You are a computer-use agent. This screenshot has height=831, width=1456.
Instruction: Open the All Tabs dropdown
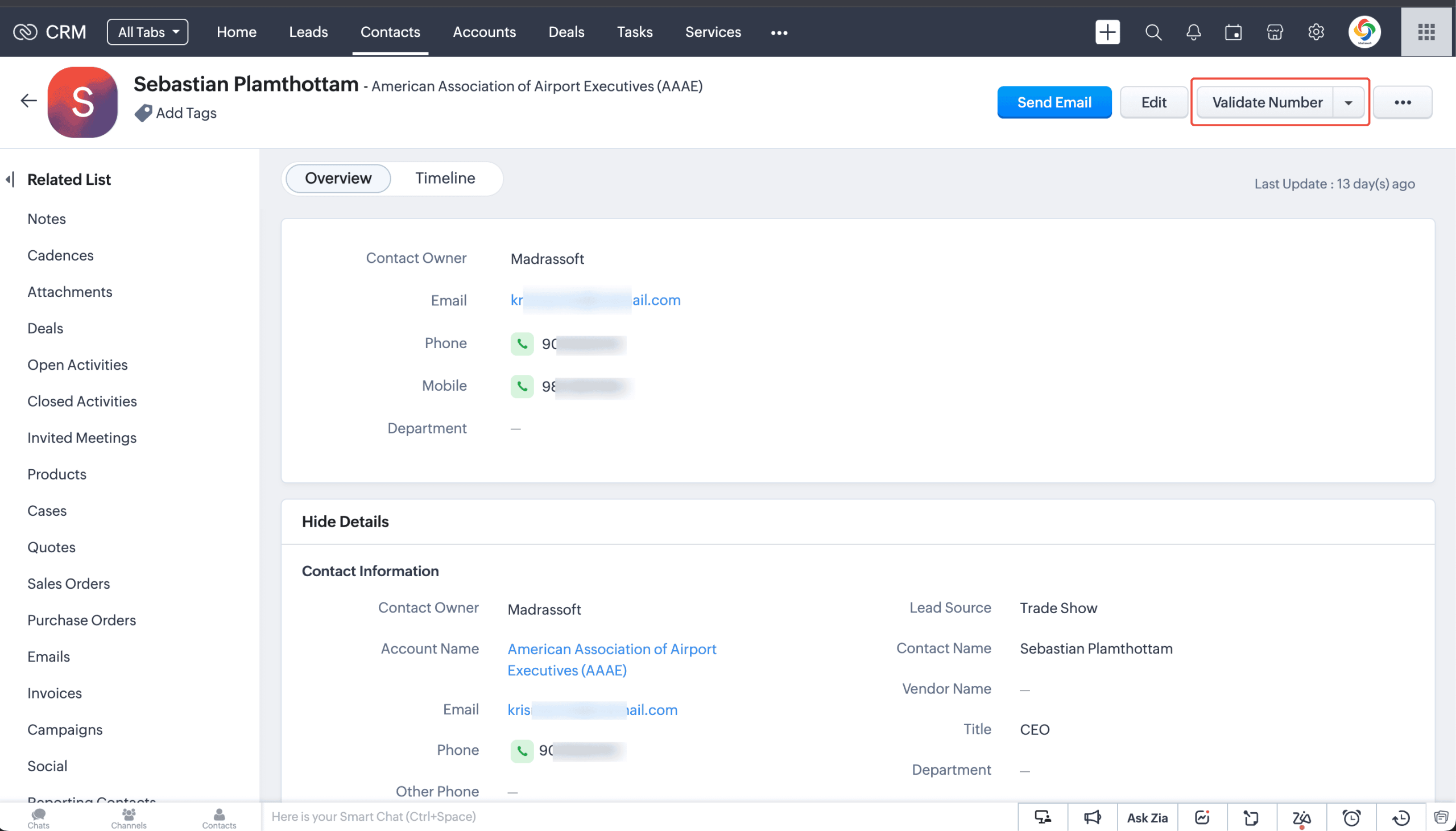tap(148, 32)
